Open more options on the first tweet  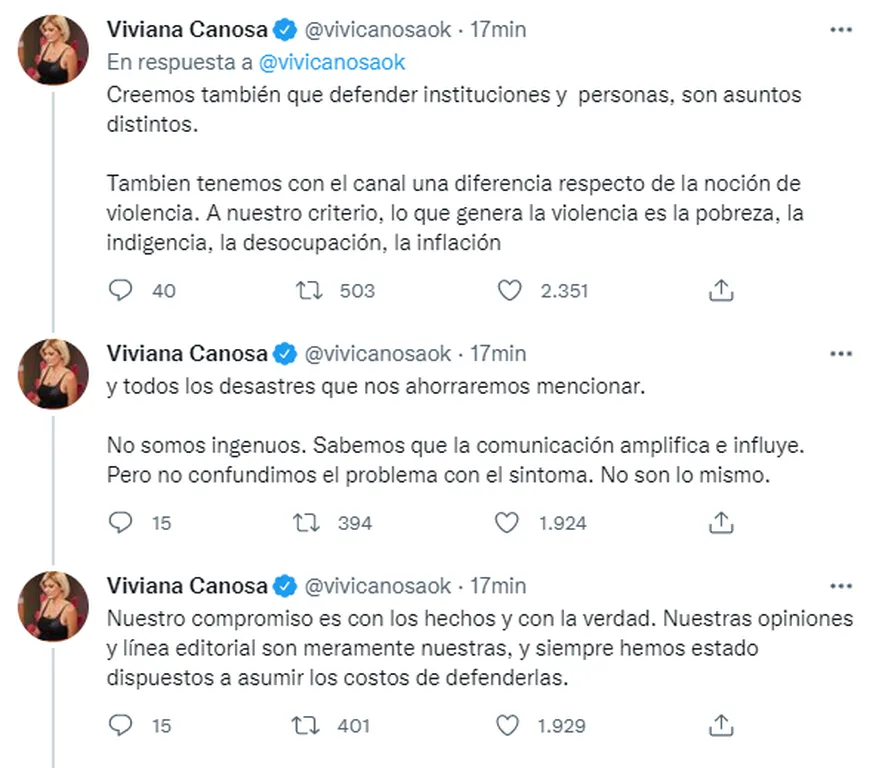click(x=841, y=30)
